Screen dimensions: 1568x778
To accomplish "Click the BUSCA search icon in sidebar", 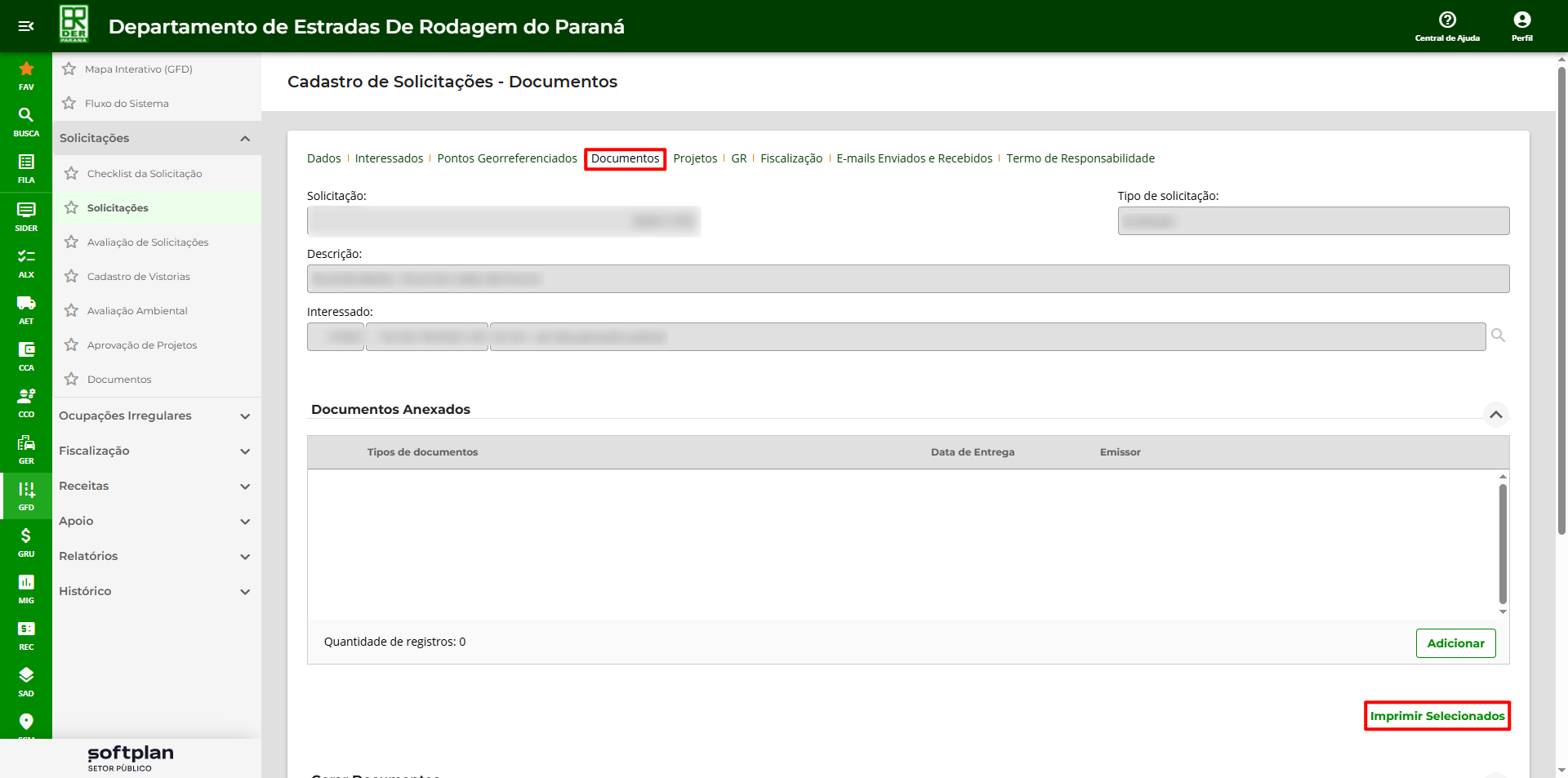I will [x=26, y=121].
